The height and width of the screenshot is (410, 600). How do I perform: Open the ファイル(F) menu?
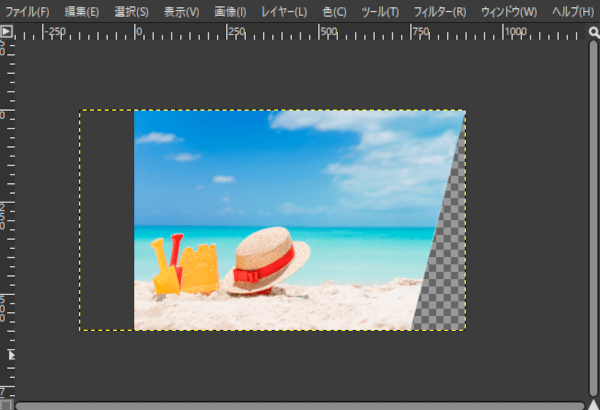pos(27,12)
